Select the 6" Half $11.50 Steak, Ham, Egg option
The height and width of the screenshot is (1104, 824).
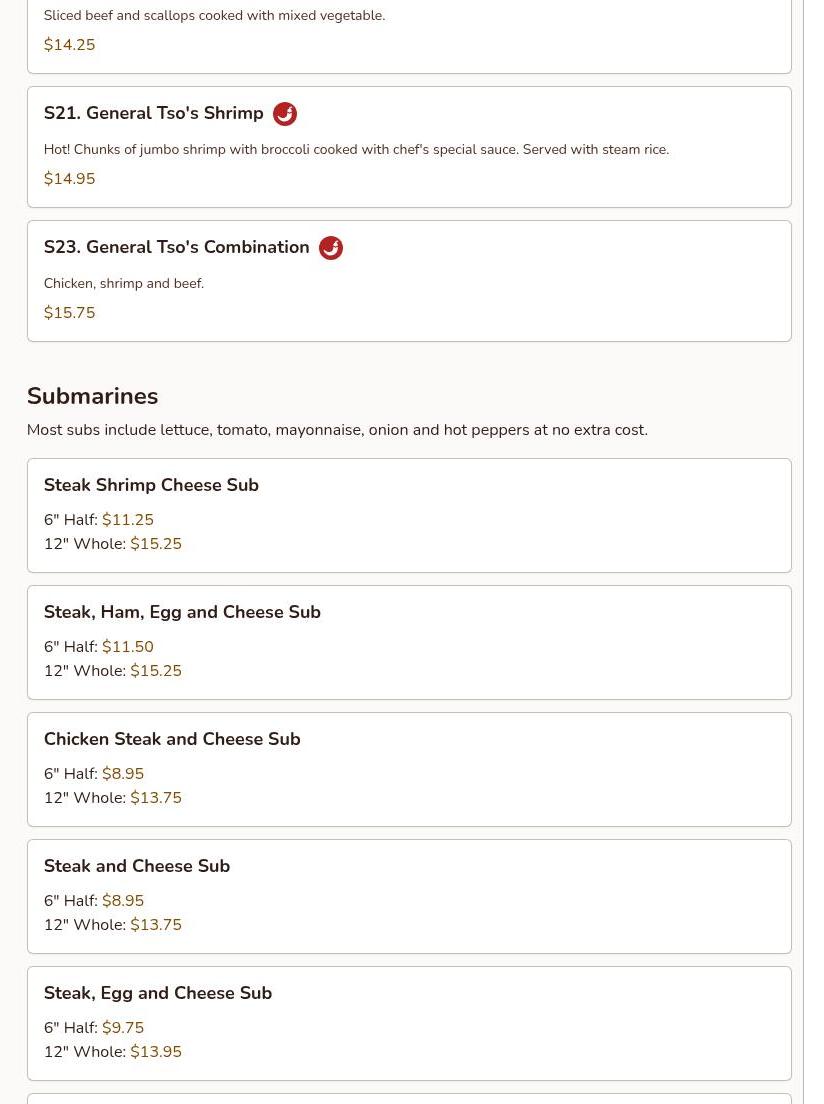click(128, 647)
